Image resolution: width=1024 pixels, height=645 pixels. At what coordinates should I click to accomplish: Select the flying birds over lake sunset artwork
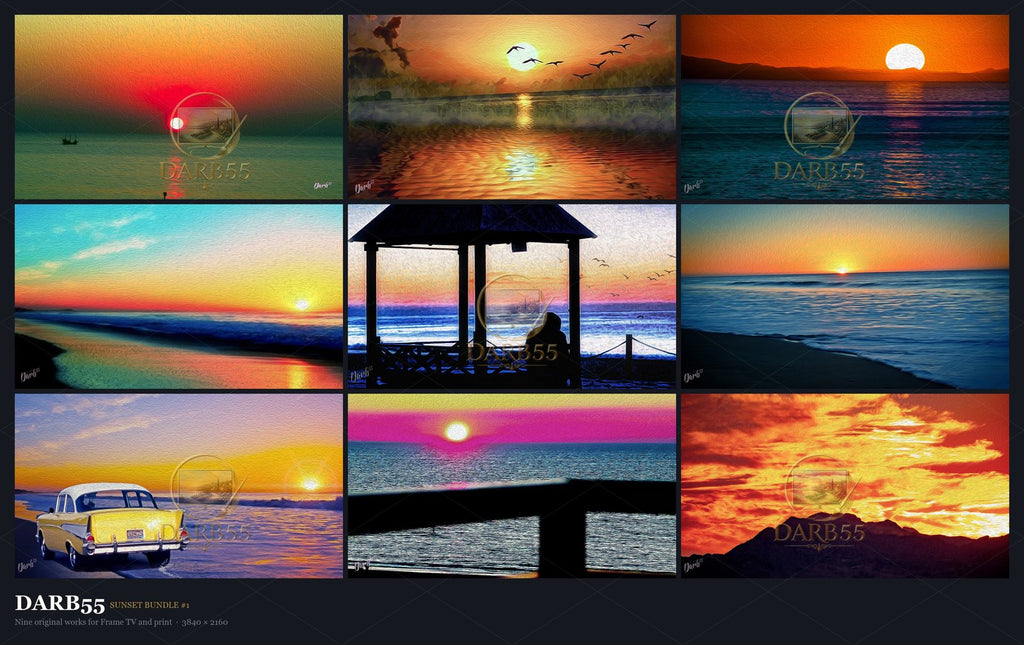[x=511, y=107]
